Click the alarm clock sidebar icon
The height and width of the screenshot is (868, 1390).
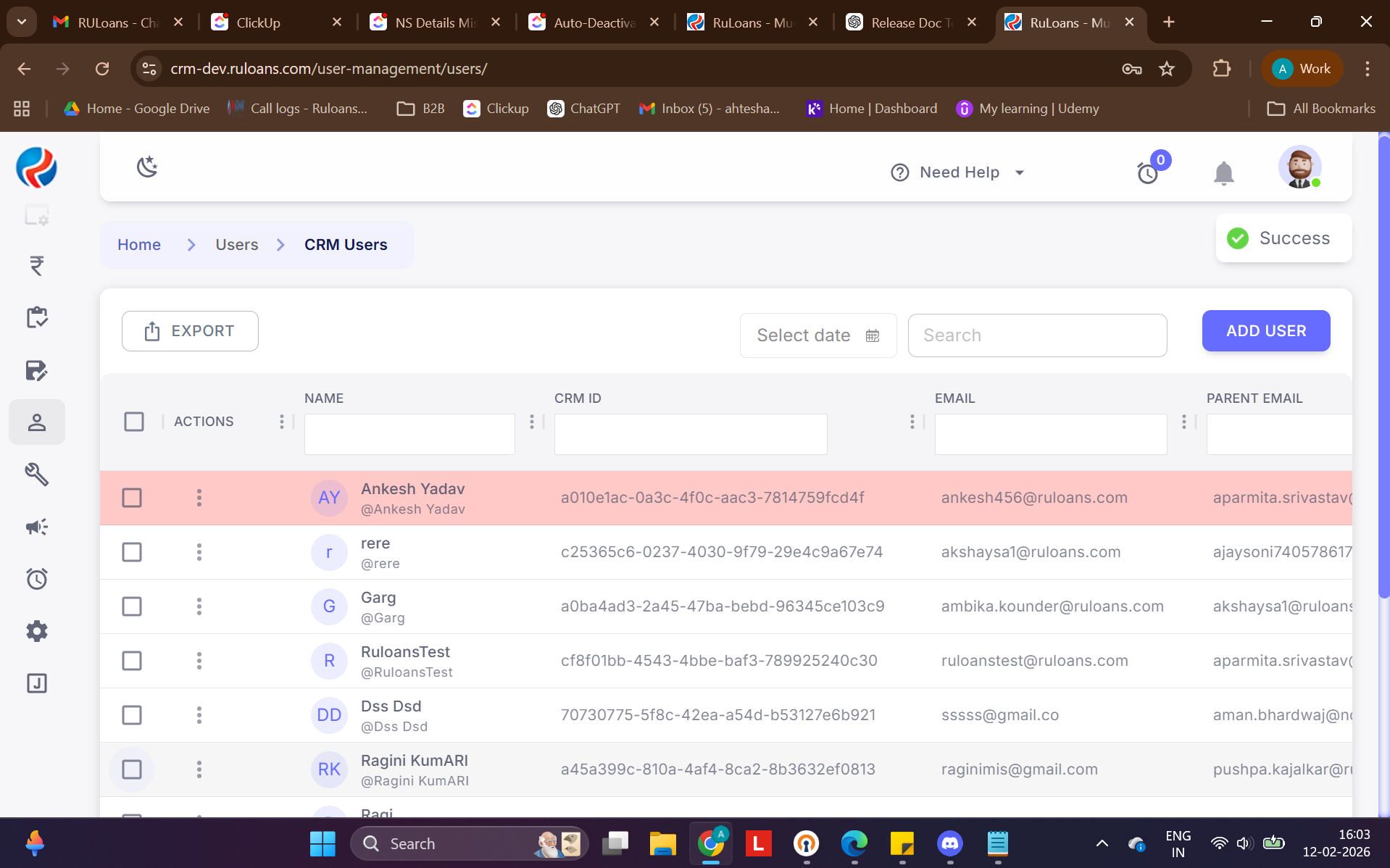click(x=37, y=579)
